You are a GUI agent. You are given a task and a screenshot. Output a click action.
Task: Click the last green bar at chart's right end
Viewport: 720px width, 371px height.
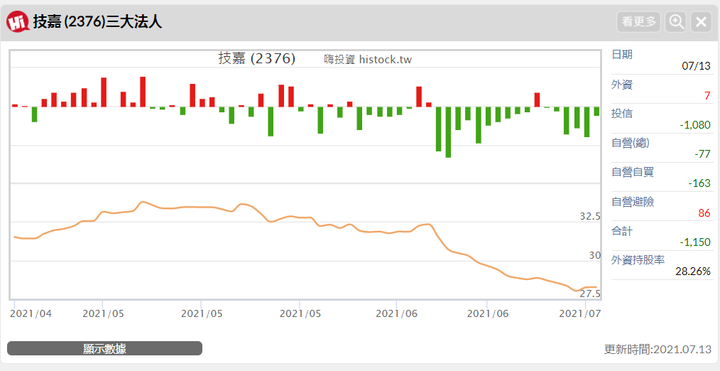(x=596, y=111)
